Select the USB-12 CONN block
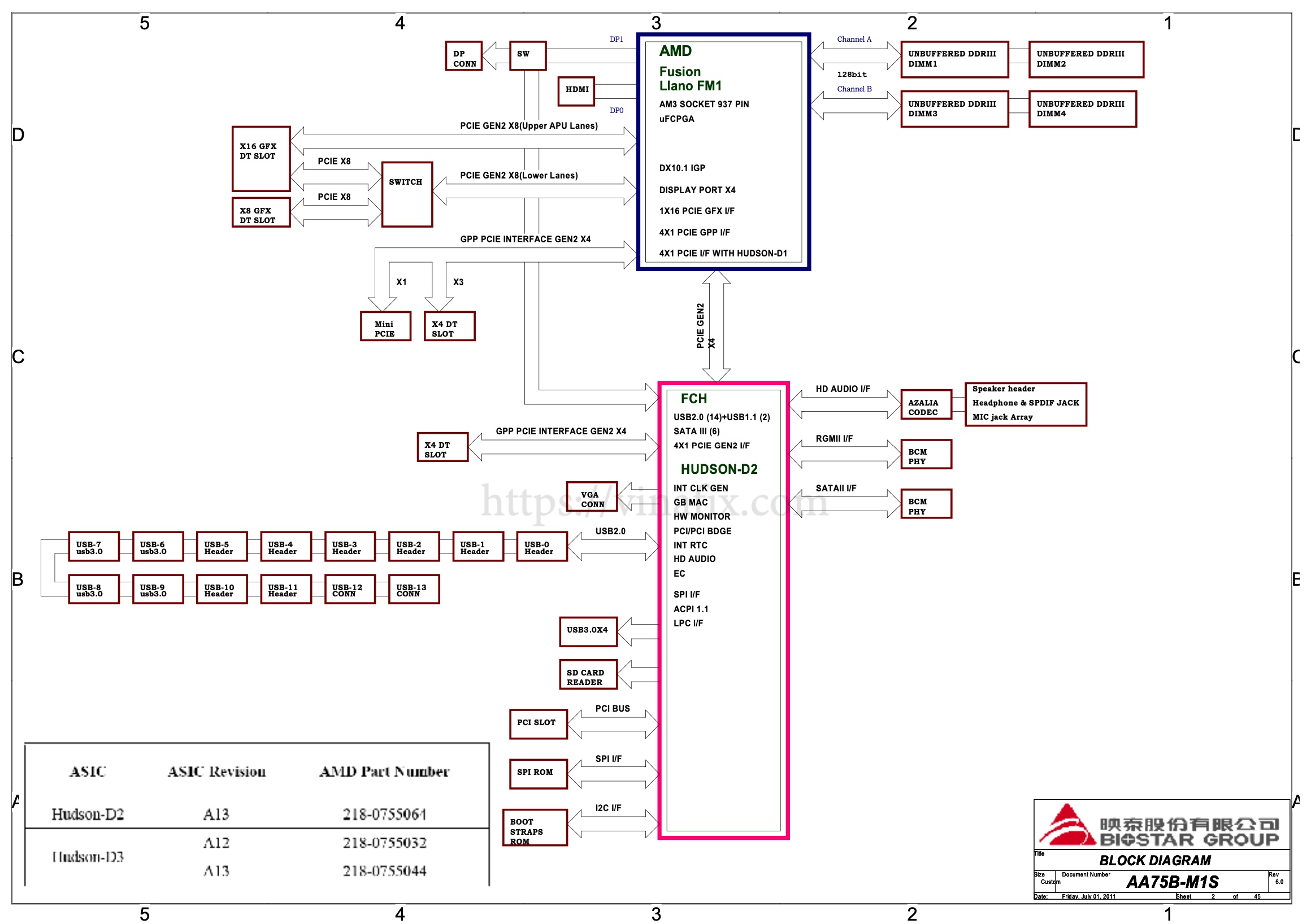Image resolution: width=1311 pixels, height=924 pixels. (349, 589)
